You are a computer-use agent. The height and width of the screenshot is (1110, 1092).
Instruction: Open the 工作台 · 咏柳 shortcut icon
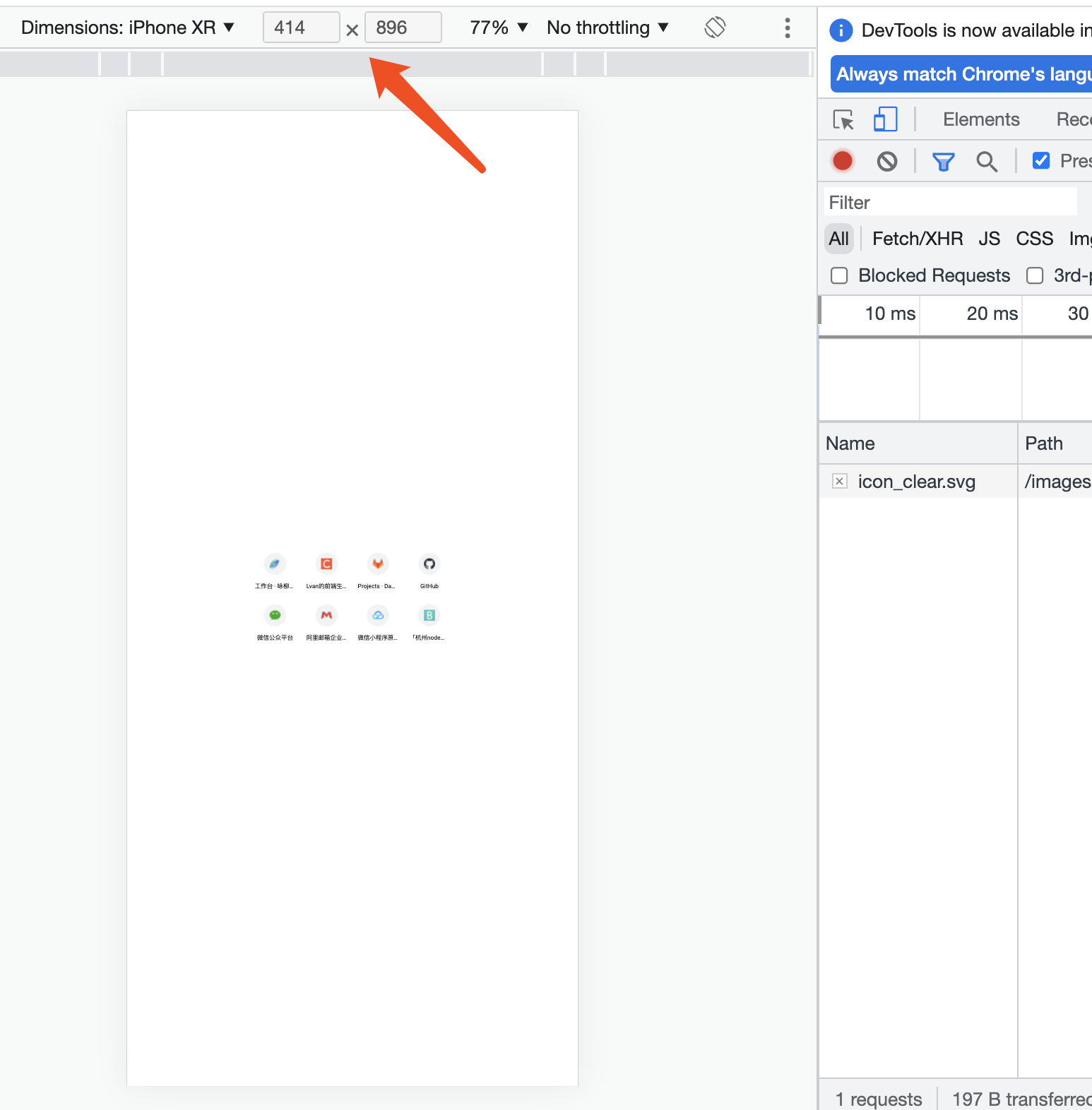point(274,564)
